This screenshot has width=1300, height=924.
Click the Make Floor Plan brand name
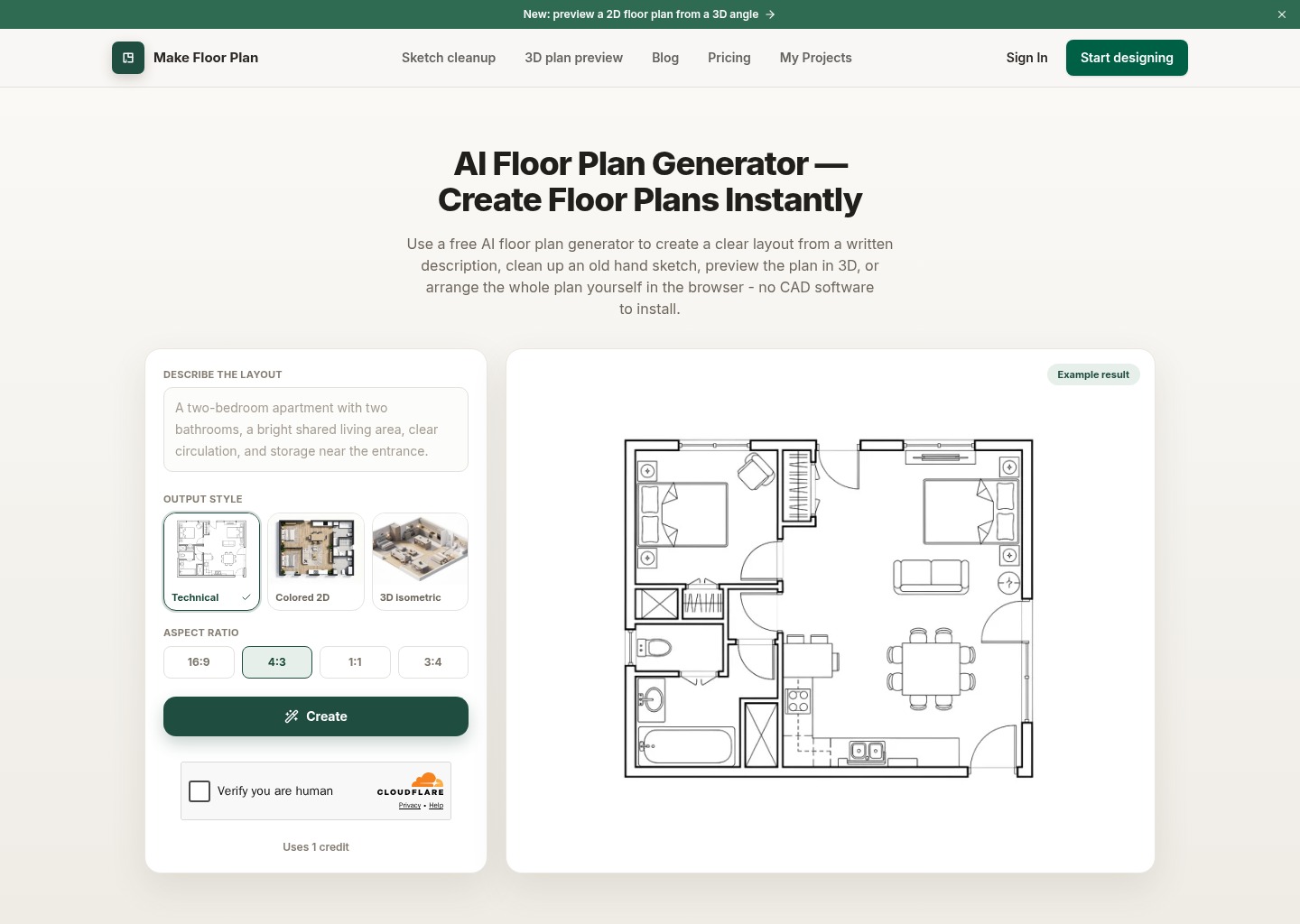click(206, 58)
